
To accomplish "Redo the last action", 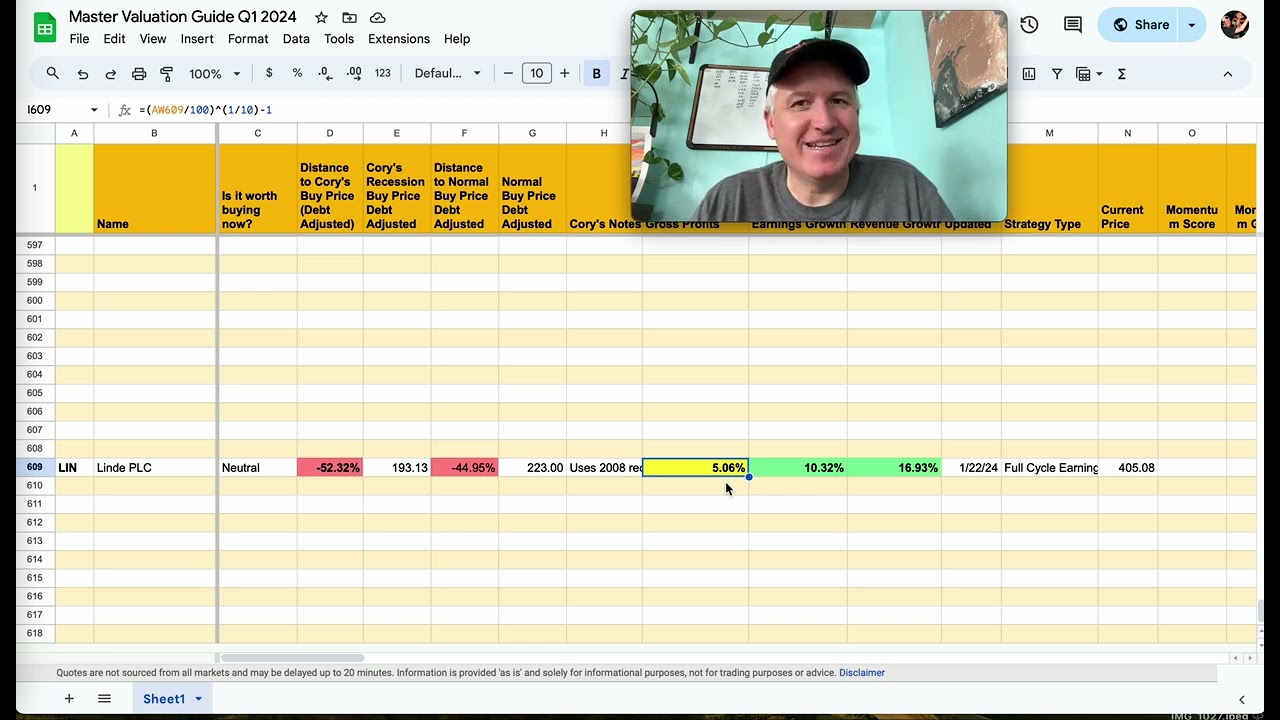I will pos(111,73).
